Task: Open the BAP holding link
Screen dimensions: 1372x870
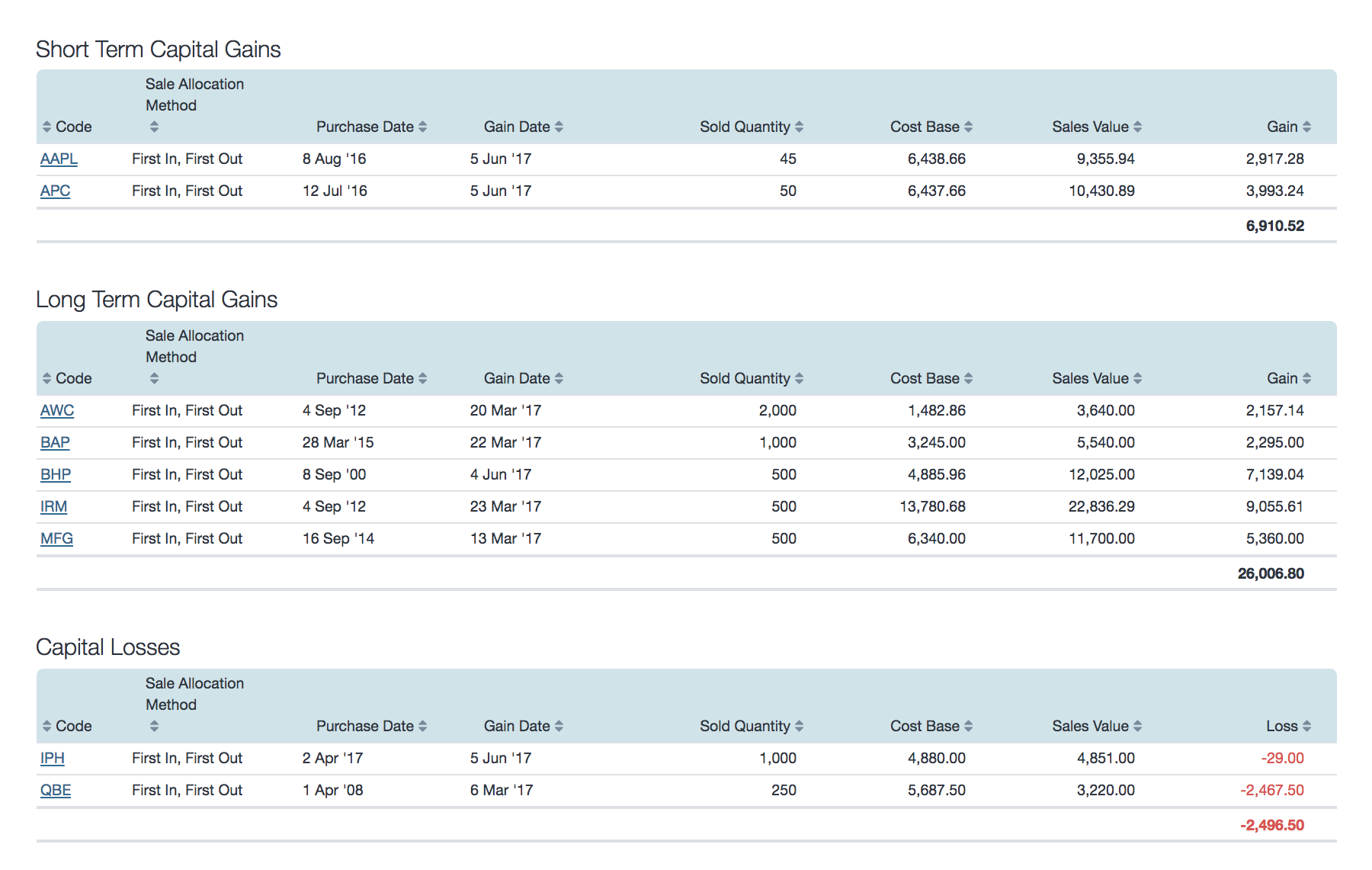Action: (55, 442)
